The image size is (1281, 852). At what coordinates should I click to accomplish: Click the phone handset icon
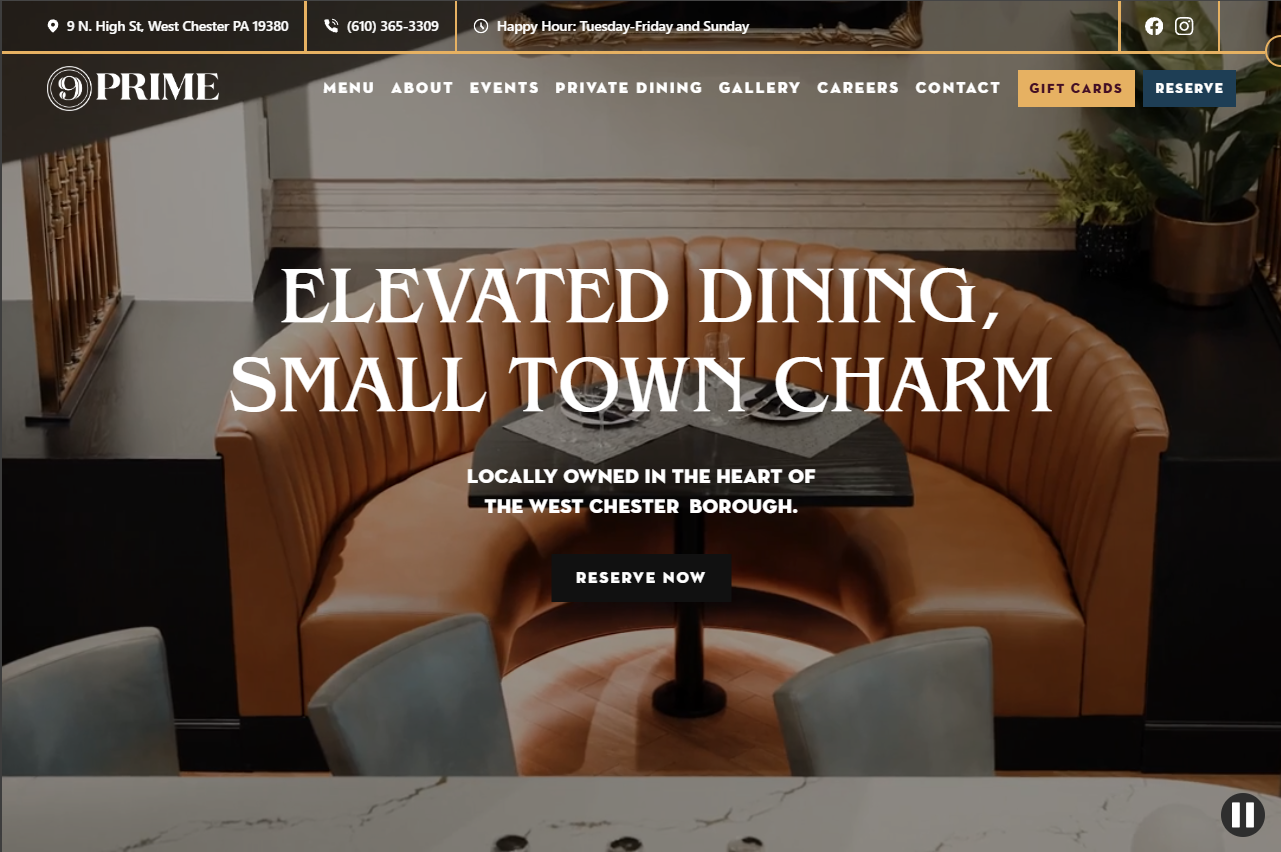point(332,26)
